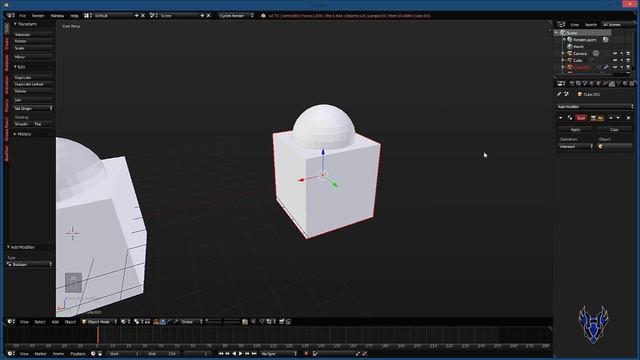Click the 3D view editor type icon

pyautogui.click(x=10, y=322)
